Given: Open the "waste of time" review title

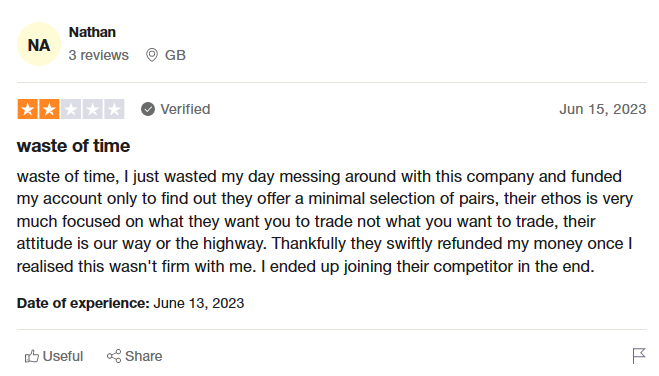Looking at the screenshot, I should click(74, 146).
